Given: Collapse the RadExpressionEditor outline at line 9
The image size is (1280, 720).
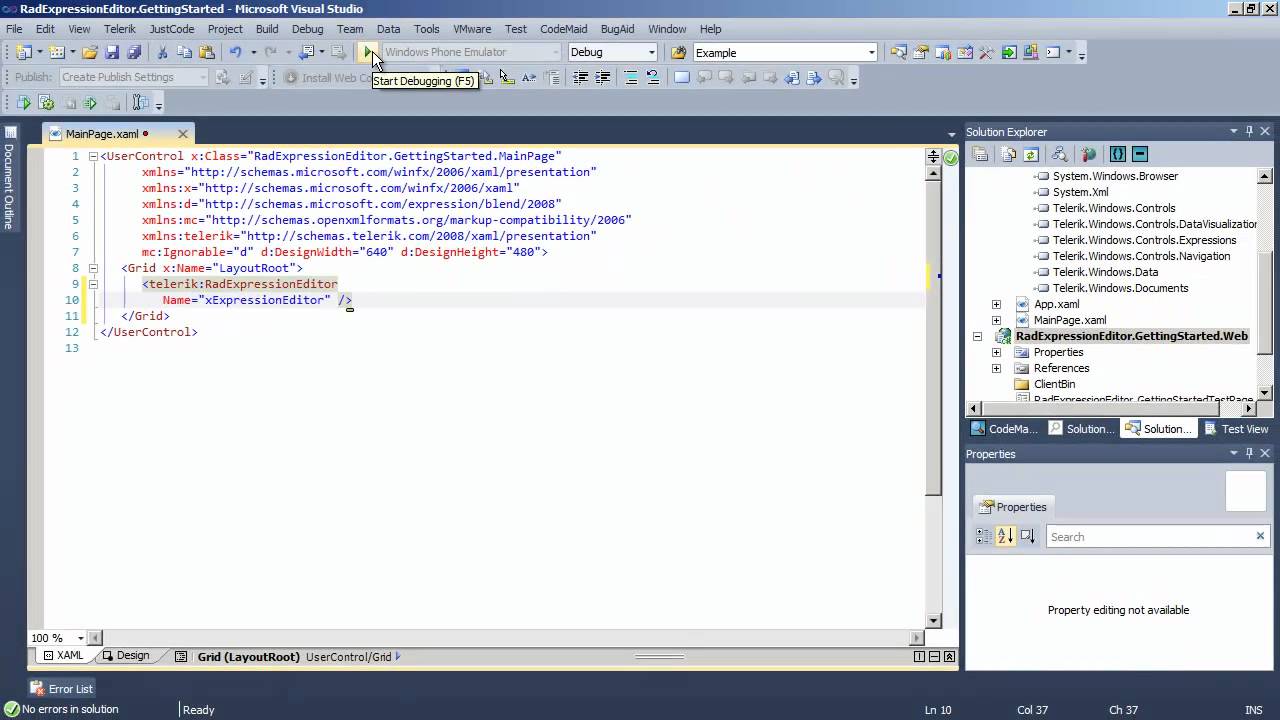Looking at the screenshot, I should [x=93, y=284].
